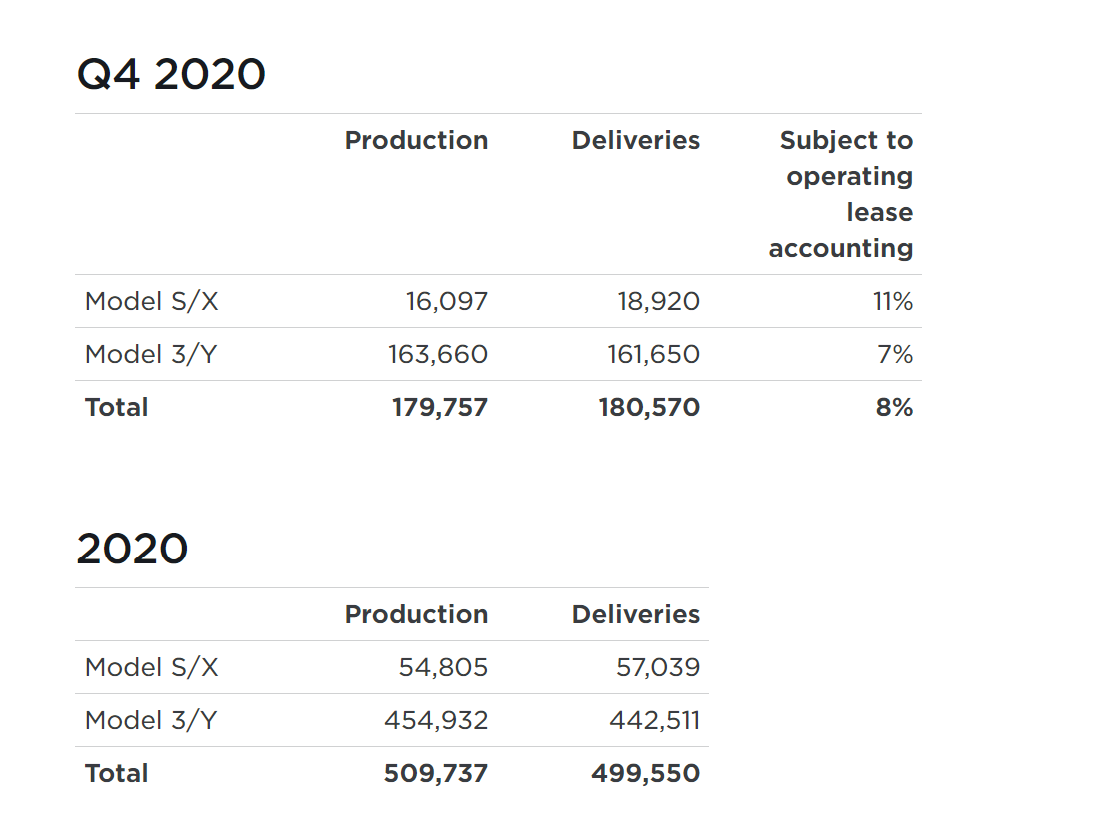Select the Production header in the full-year 2020 table
Screen dimensions: 1100x838
click(x=416, y=614)
